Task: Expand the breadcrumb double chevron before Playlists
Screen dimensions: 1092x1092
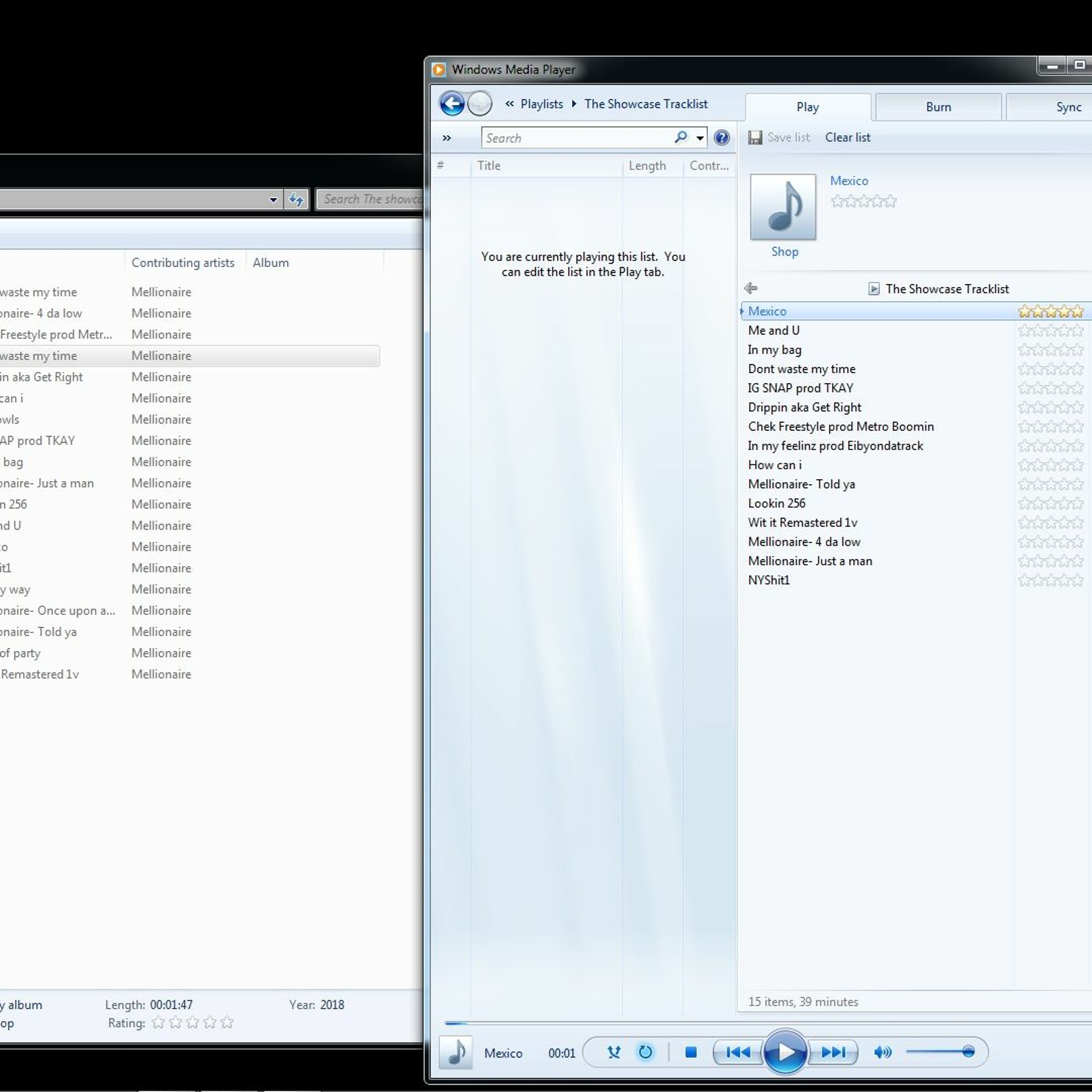Action: [509, 103]
